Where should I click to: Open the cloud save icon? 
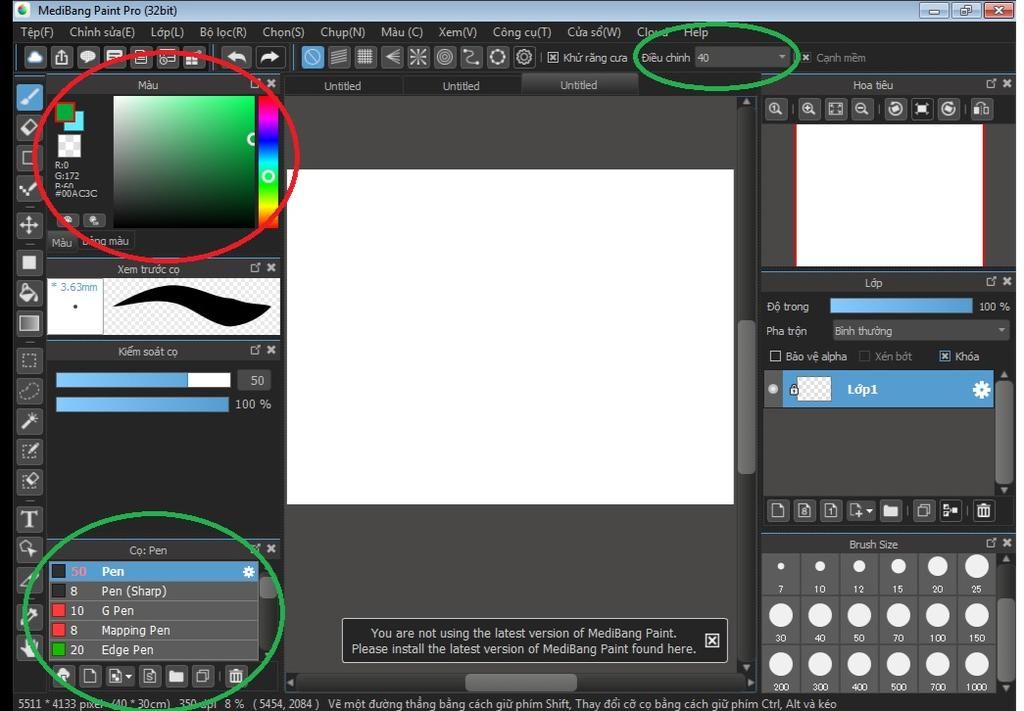[35, 57]
